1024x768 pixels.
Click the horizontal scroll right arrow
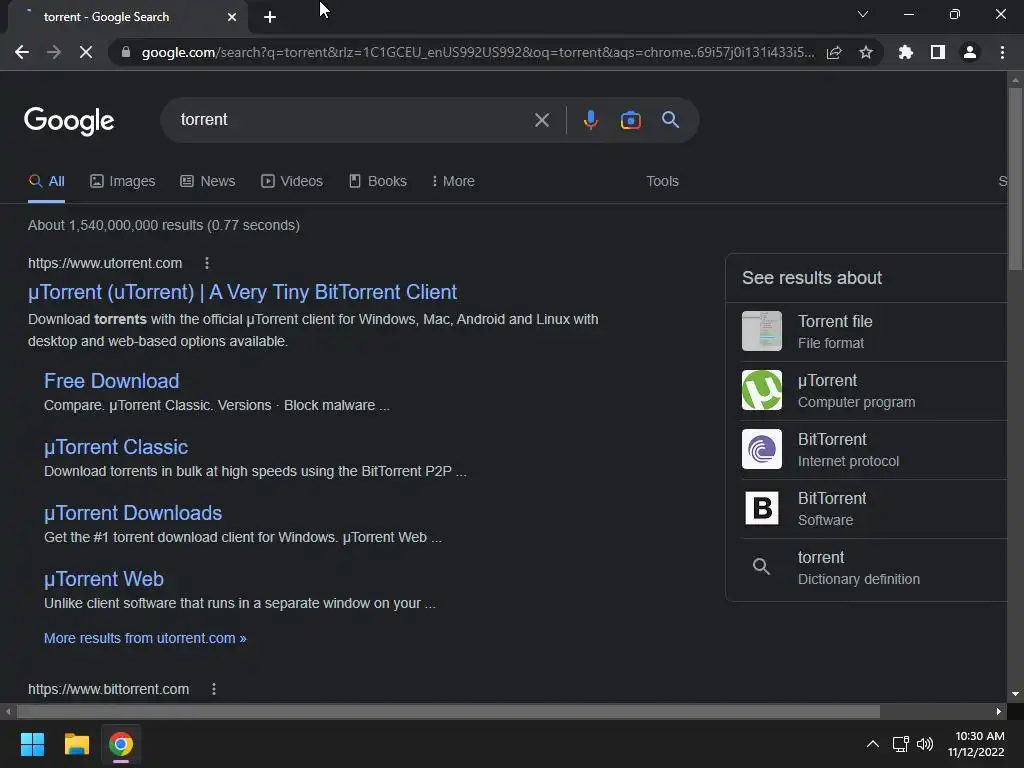[999, 711]
